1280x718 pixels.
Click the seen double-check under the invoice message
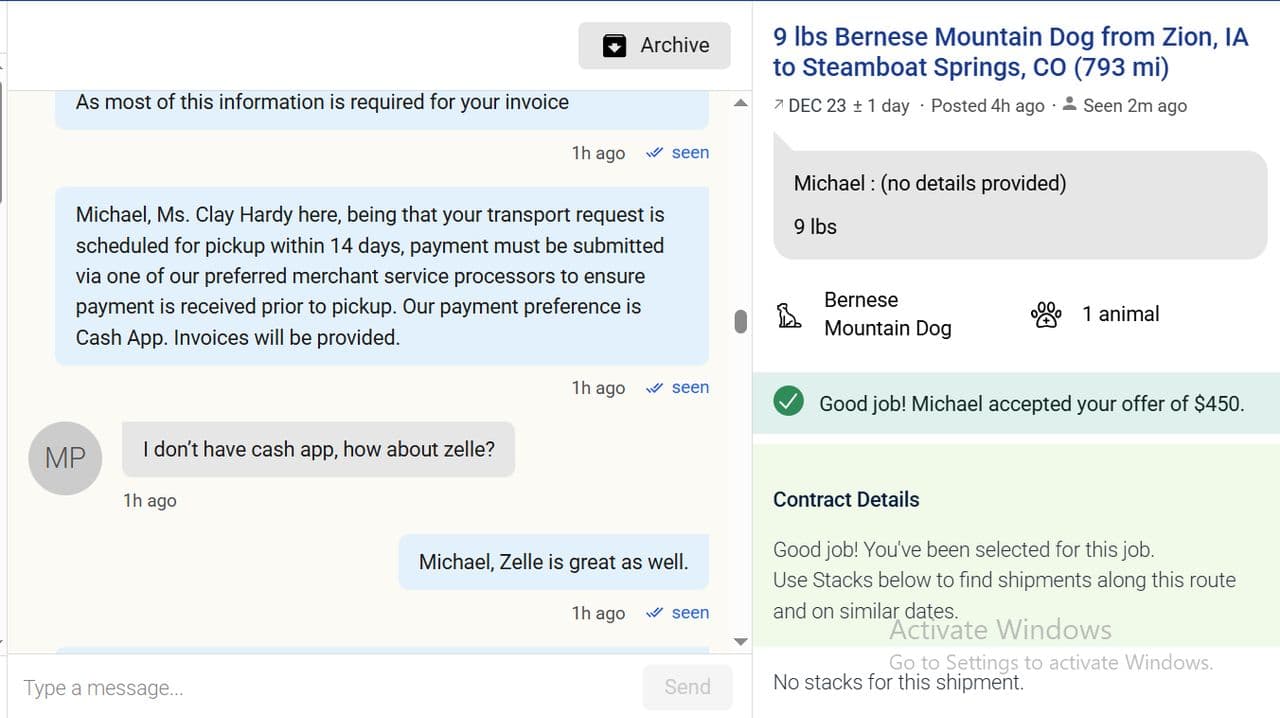655,153
